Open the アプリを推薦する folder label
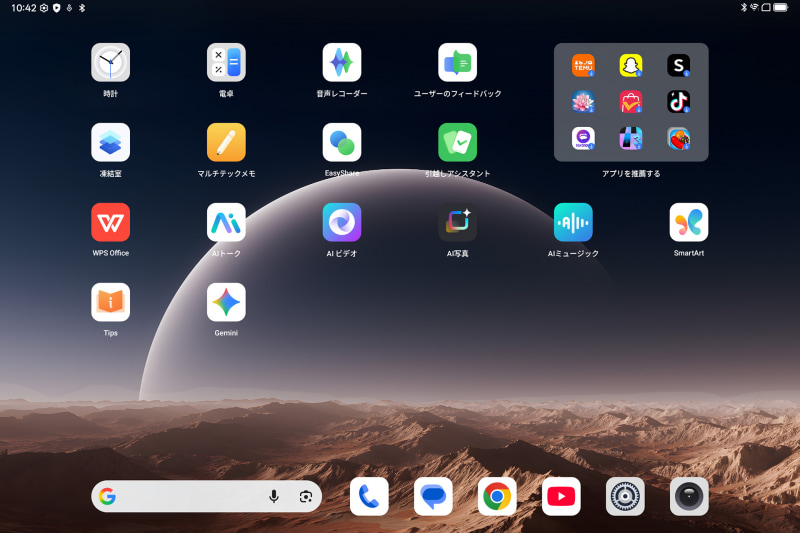The height and width of the screenshot is (533, 800). pyautogui.click(x=631, y=174)
